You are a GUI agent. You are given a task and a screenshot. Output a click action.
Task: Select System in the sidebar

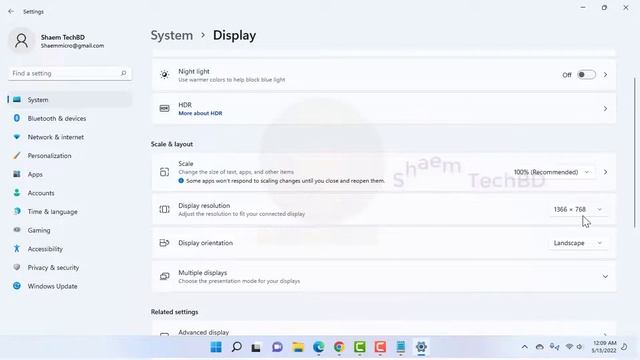[70, 100]
